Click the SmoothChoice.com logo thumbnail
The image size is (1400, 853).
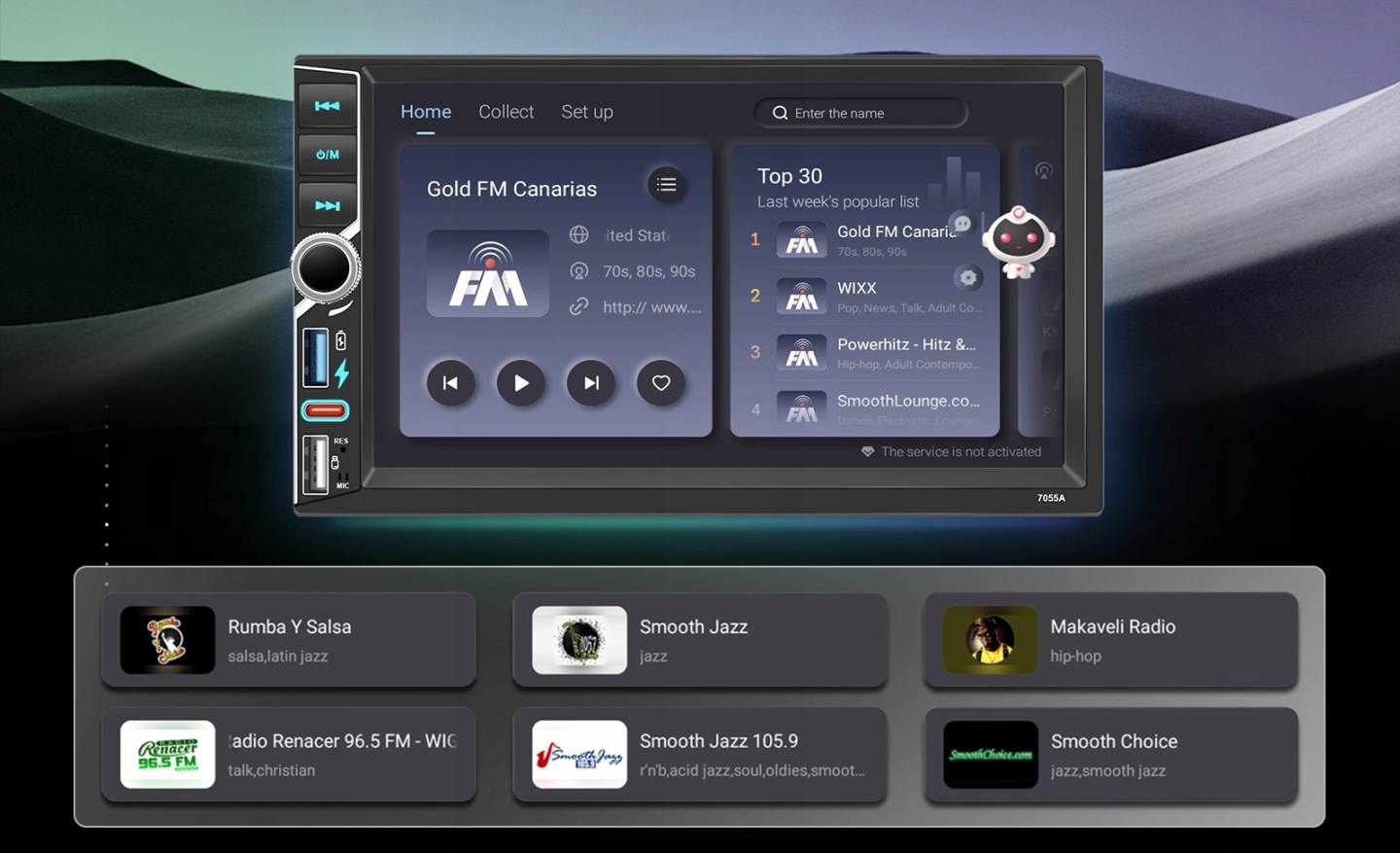tap(991, 755)
